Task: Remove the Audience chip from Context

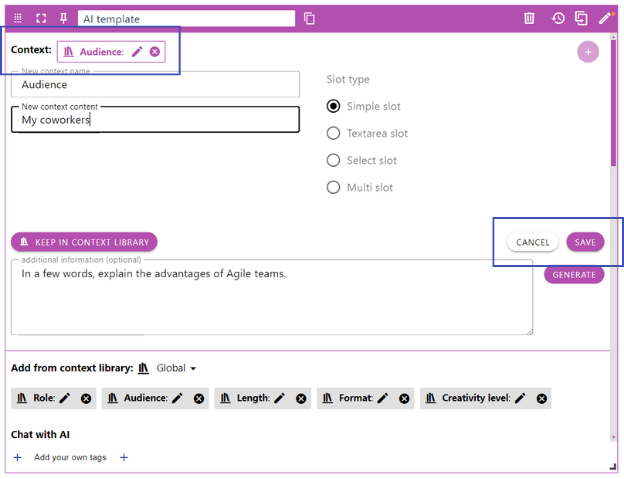Action: tap(155, 52)
